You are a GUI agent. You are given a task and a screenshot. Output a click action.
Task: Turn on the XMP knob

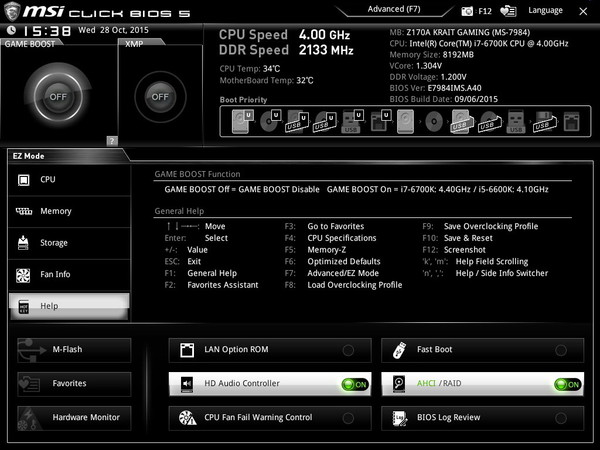160,97
